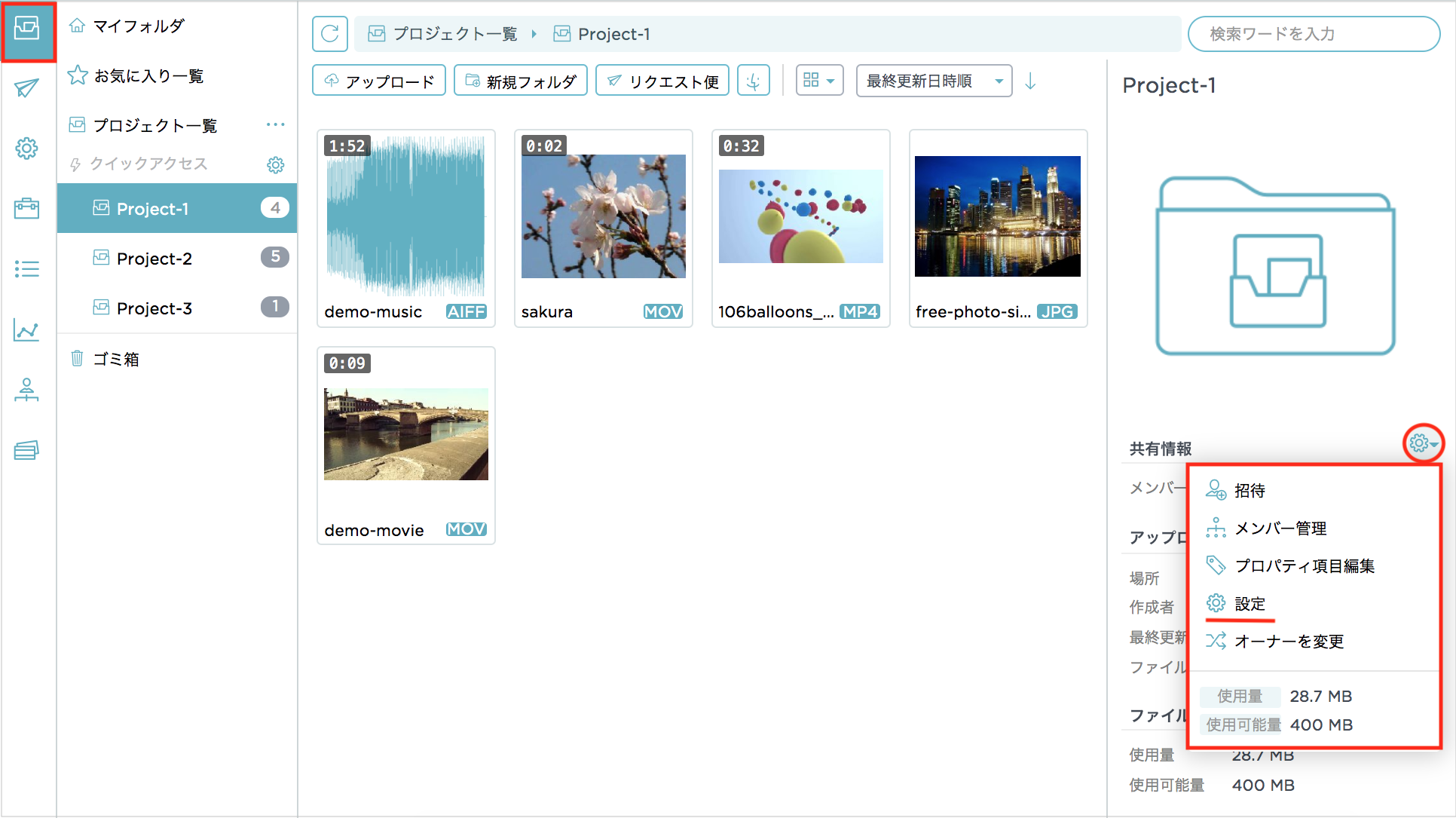Open the grid view mode dropdown

pos(819,81)
